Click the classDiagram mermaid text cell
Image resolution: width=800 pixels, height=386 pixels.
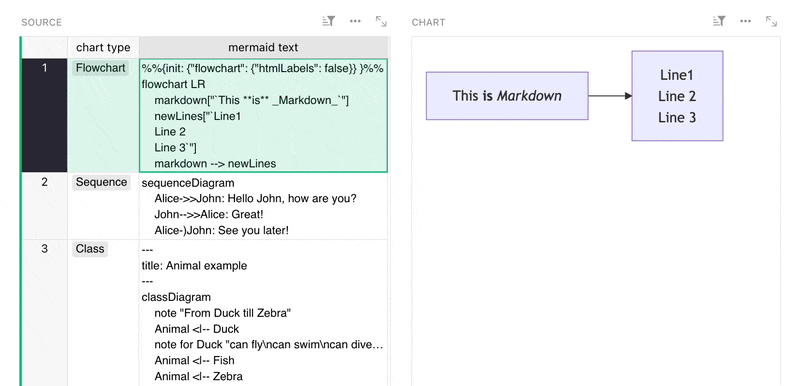(263, 313)
